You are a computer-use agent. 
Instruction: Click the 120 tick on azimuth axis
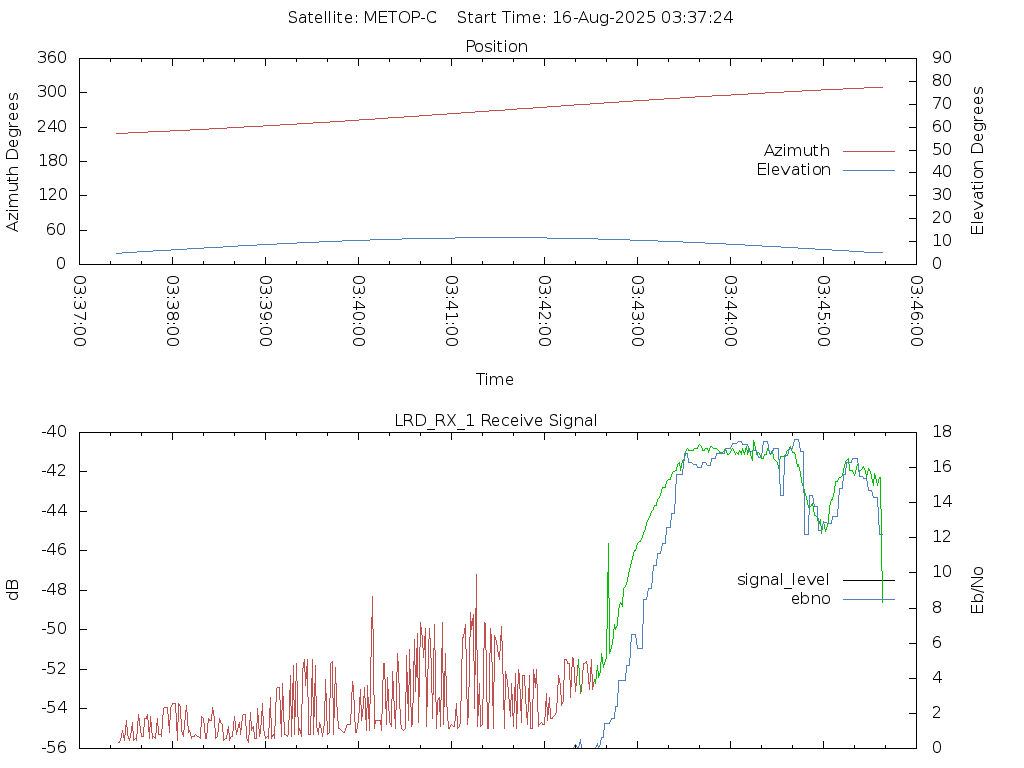coord(52,195)
